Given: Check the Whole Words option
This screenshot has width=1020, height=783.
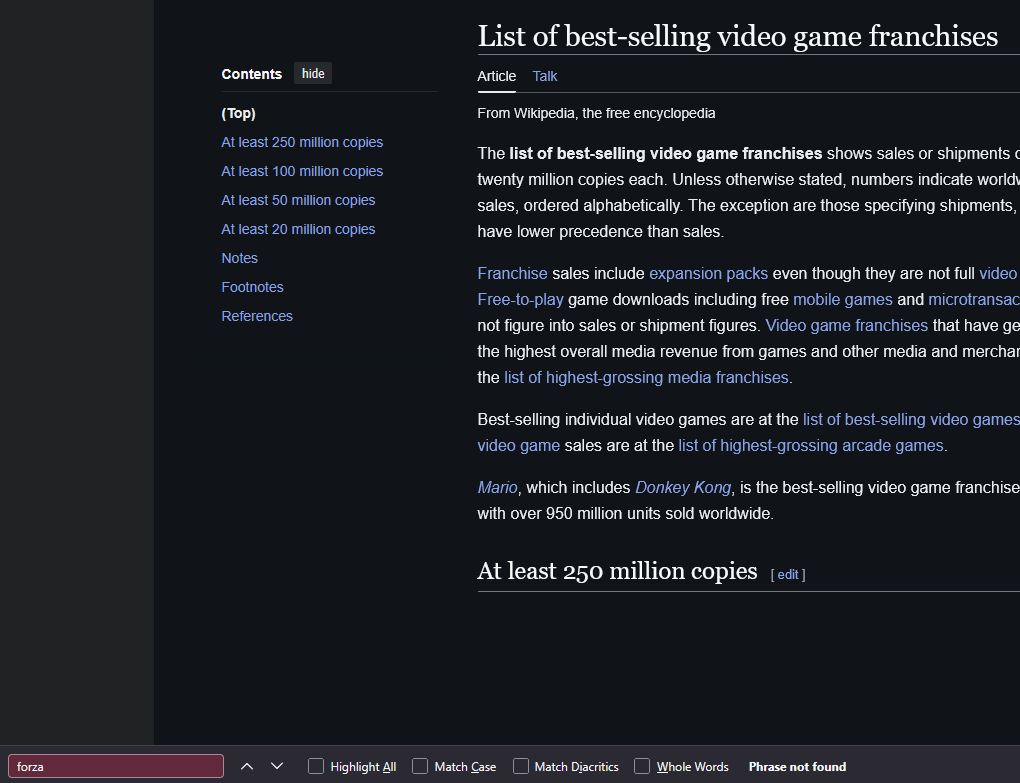Looking at the screenshot, I should tap(642, 766).
